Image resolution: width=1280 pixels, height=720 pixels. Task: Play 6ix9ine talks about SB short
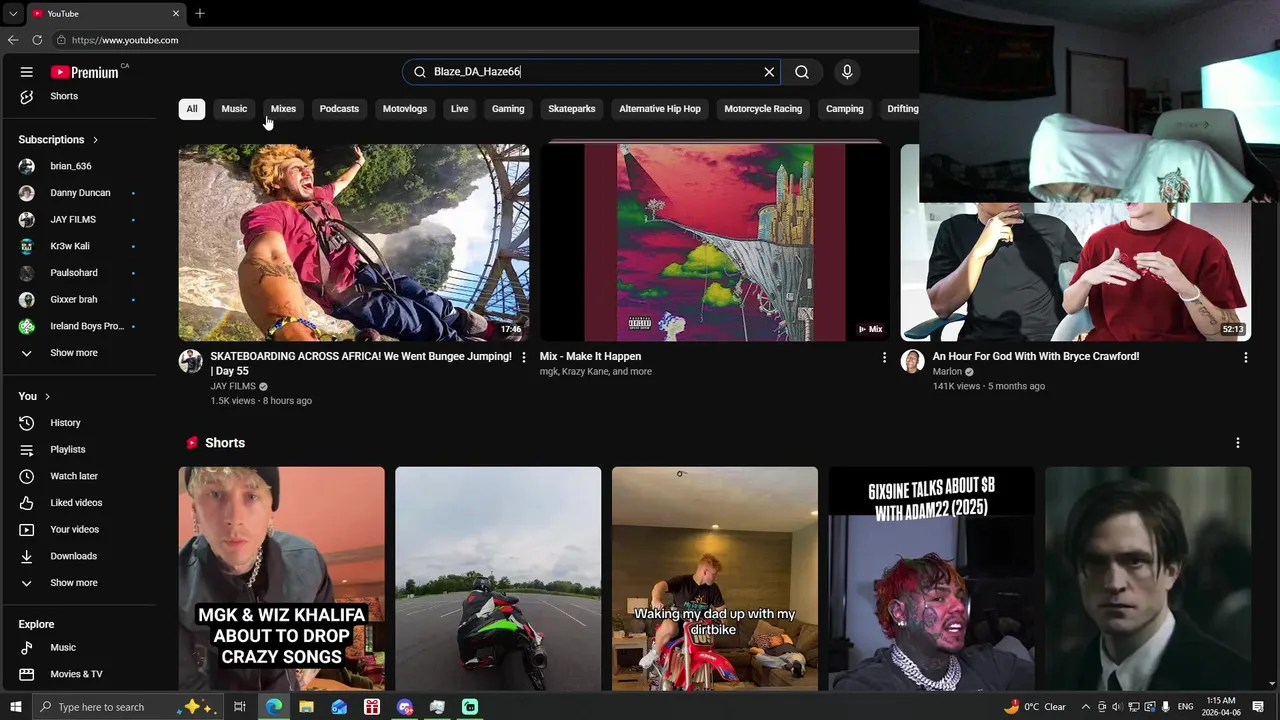pyautogui.click(x=931, y=578)
